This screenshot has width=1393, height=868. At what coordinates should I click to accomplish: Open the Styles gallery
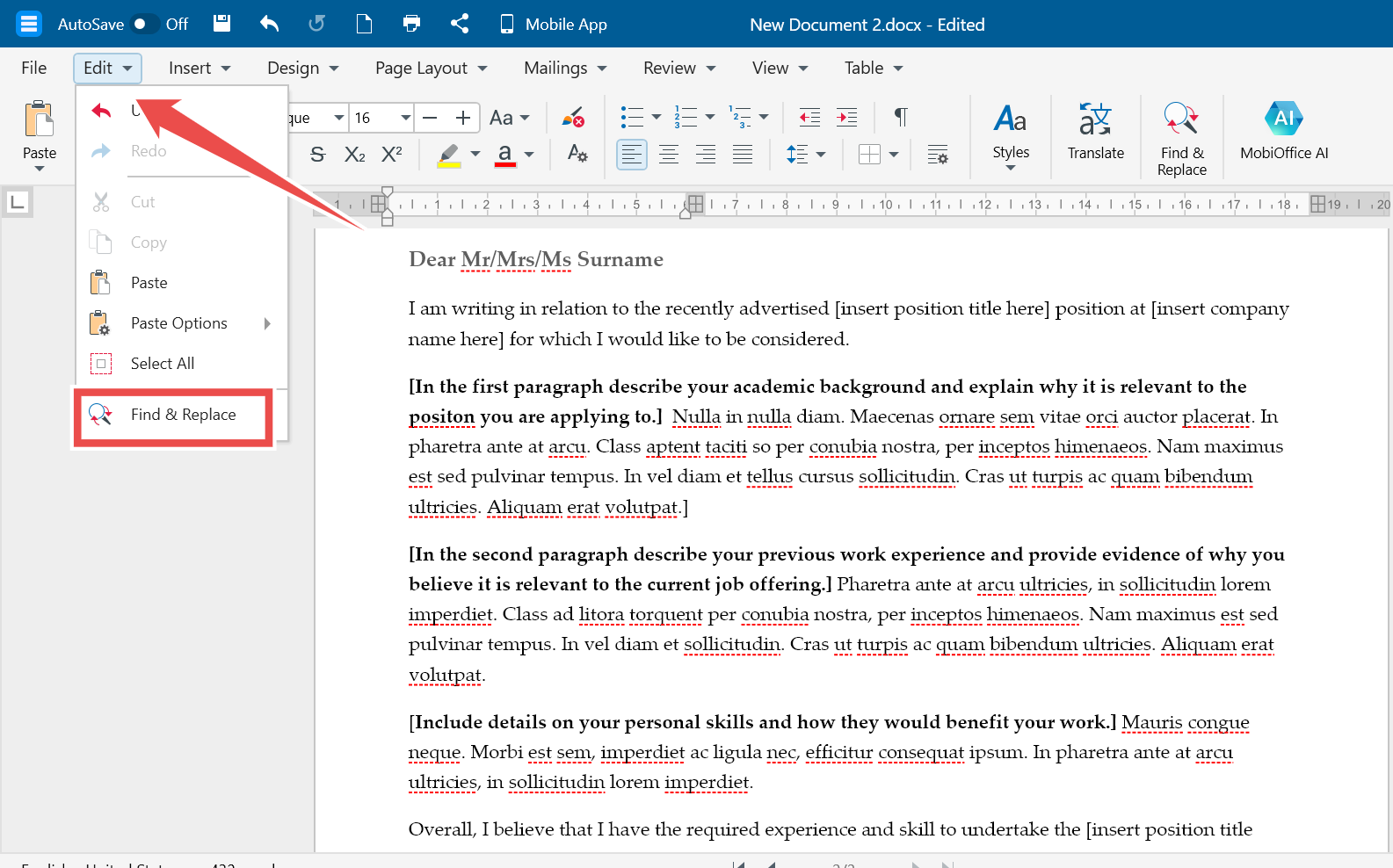point(1011,136)
